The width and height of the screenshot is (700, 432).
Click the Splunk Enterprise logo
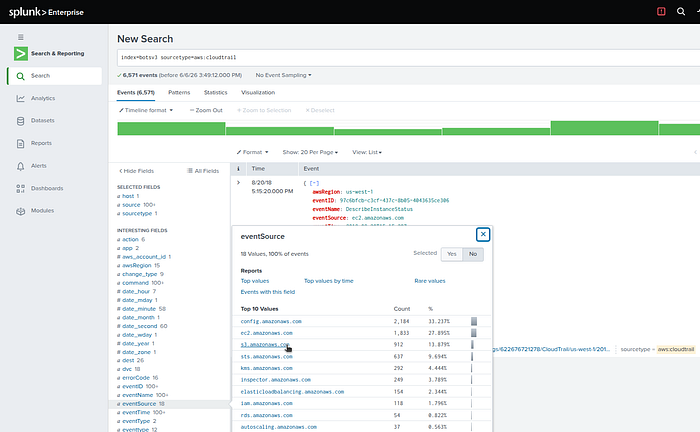pos(46,12)
